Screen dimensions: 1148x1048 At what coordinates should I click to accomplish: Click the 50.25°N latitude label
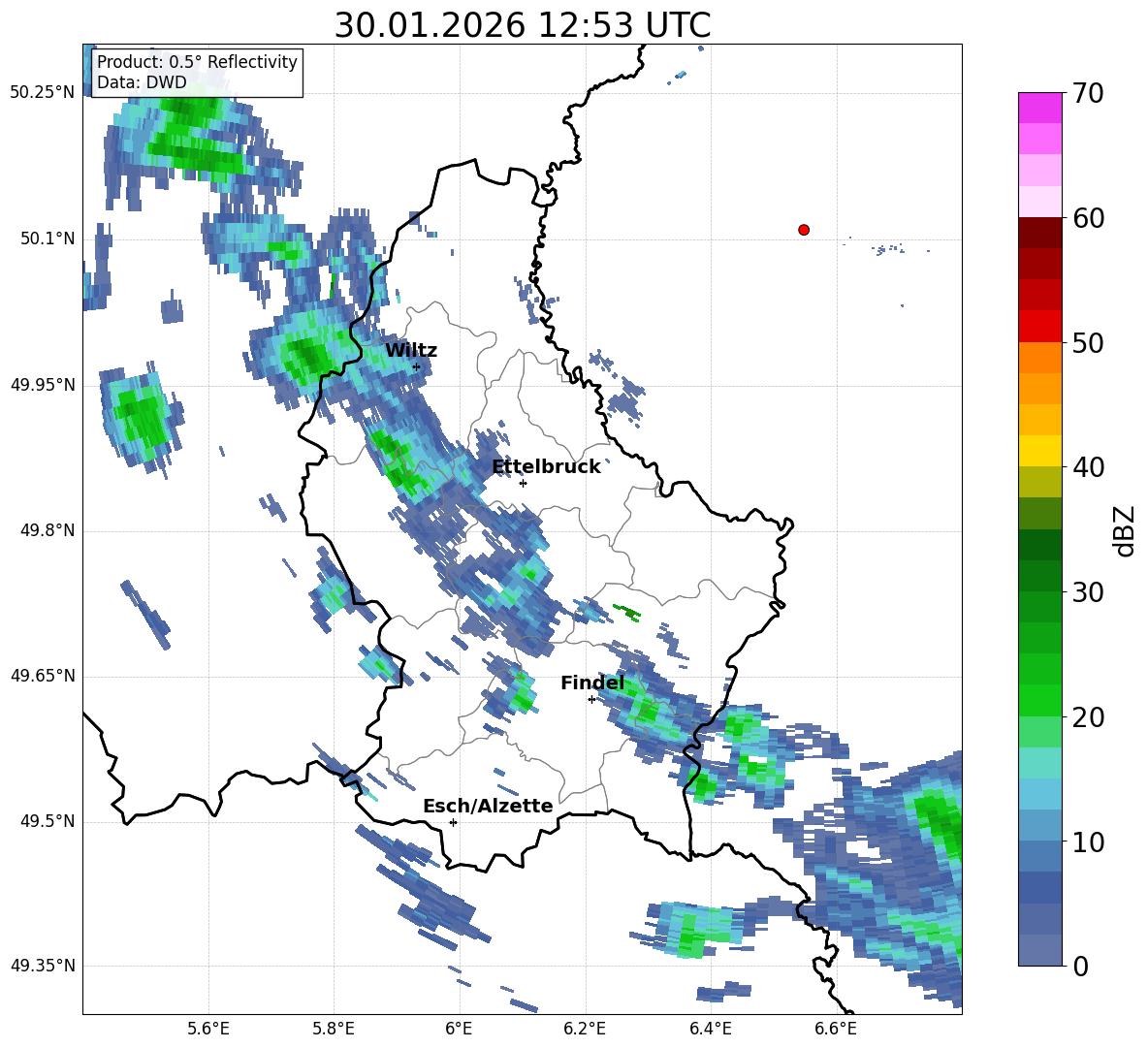[x=43, y=93]
